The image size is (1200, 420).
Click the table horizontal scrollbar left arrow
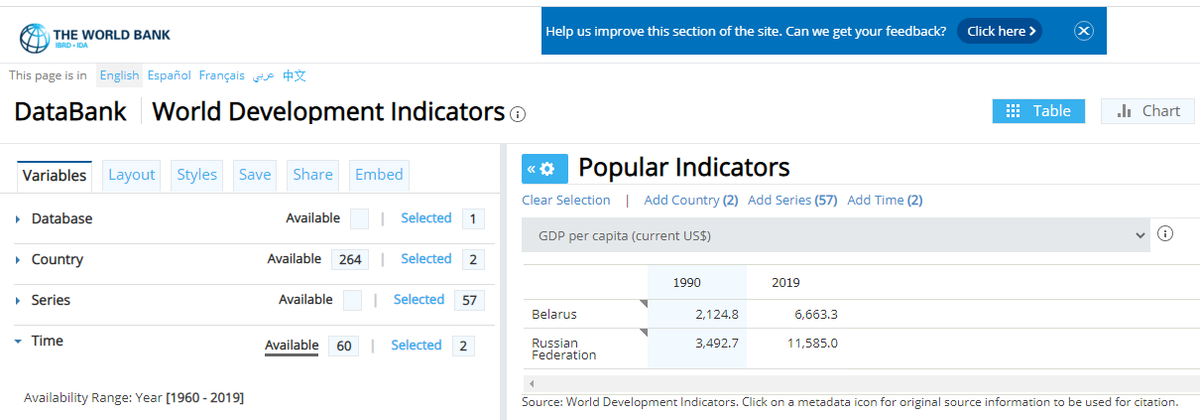(x=531, y=383)
